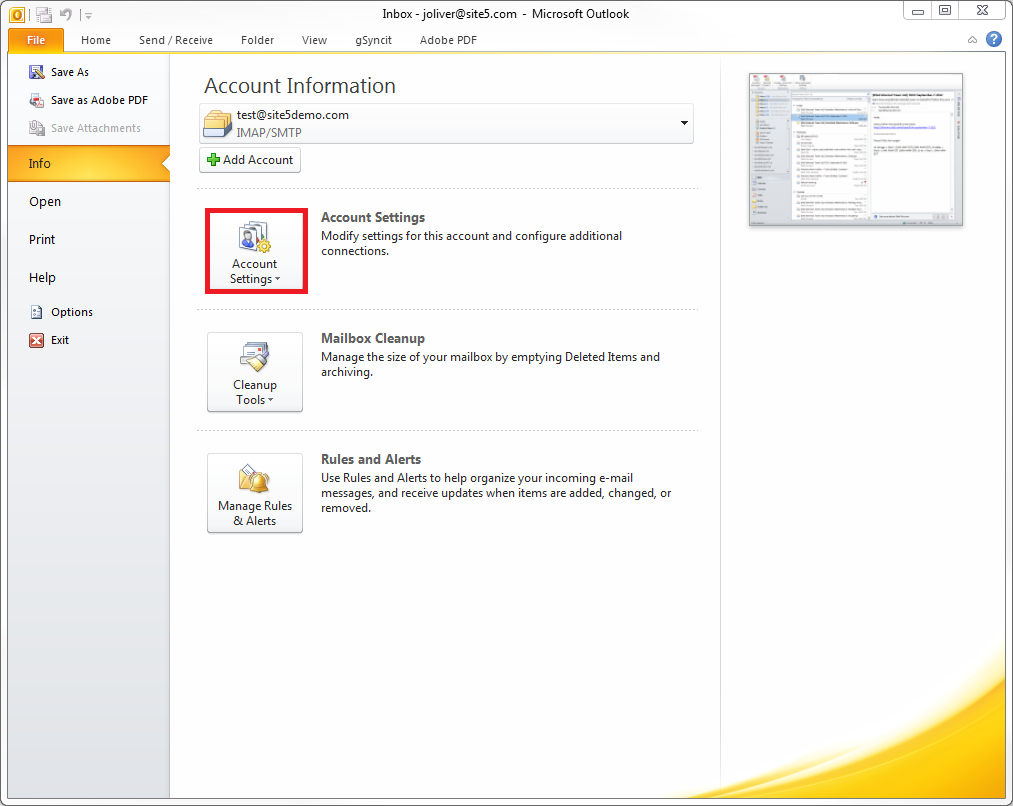Click the Save as Adobe PDF icon
The width and height of the screenshot is (1013, 806).
coord(37,100)
